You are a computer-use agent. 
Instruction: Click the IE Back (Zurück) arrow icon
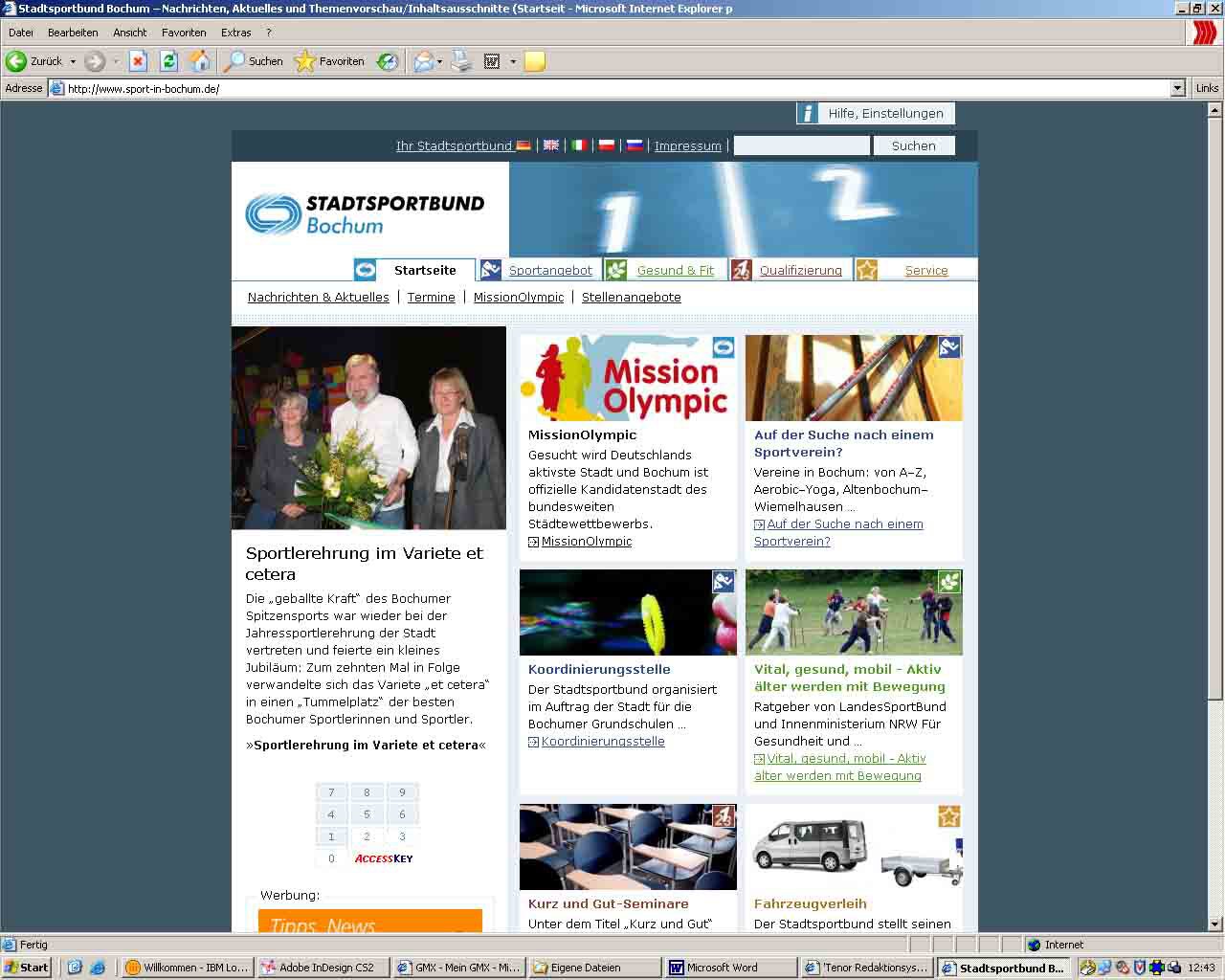point(16,61)
